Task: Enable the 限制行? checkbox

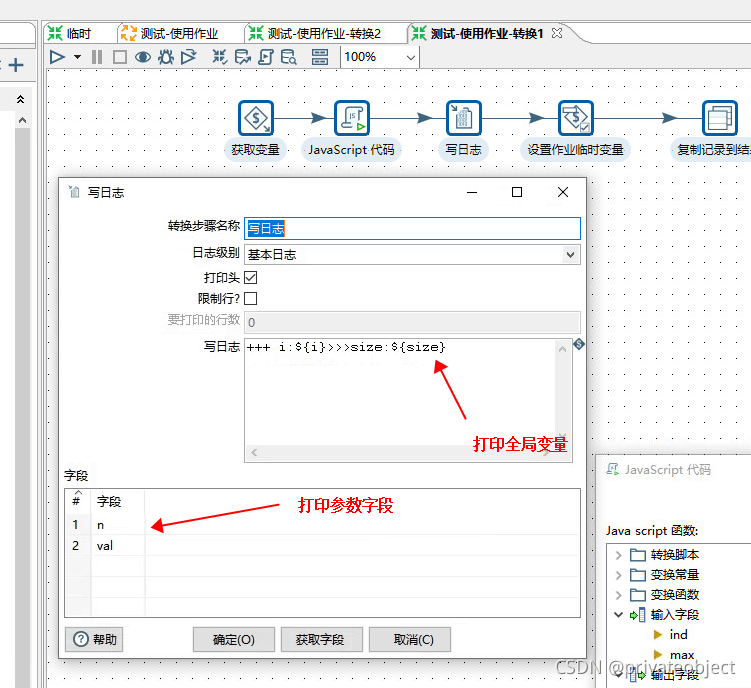Action: (x=250, y=298)
